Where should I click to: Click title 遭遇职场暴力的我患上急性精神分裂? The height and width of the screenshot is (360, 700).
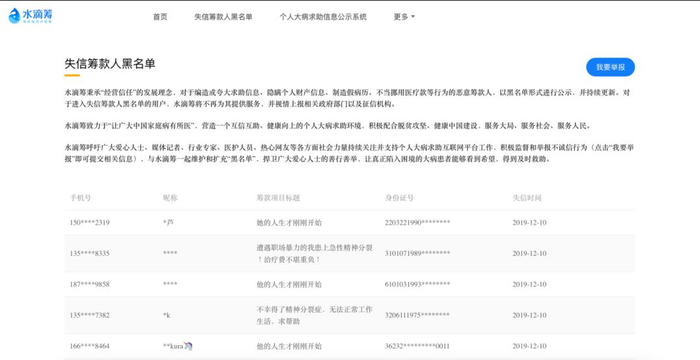[314, 253]
